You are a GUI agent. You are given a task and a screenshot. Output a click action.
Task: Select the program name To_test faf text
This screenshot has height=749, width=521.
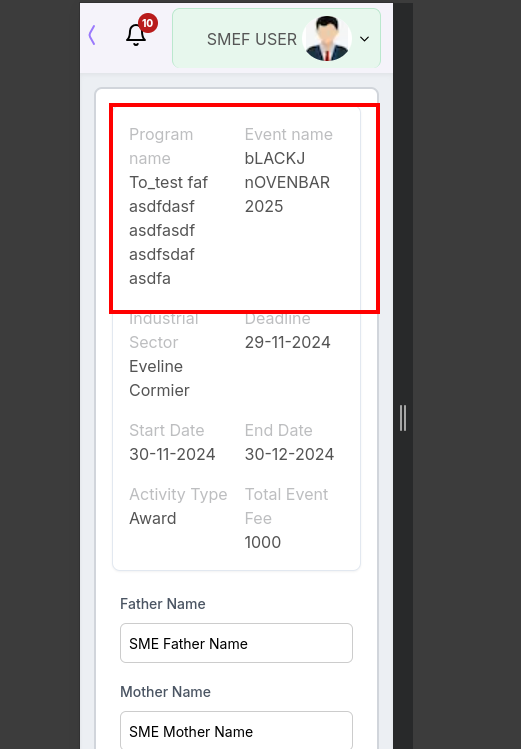pyautogui.click(x=169, y=230)
